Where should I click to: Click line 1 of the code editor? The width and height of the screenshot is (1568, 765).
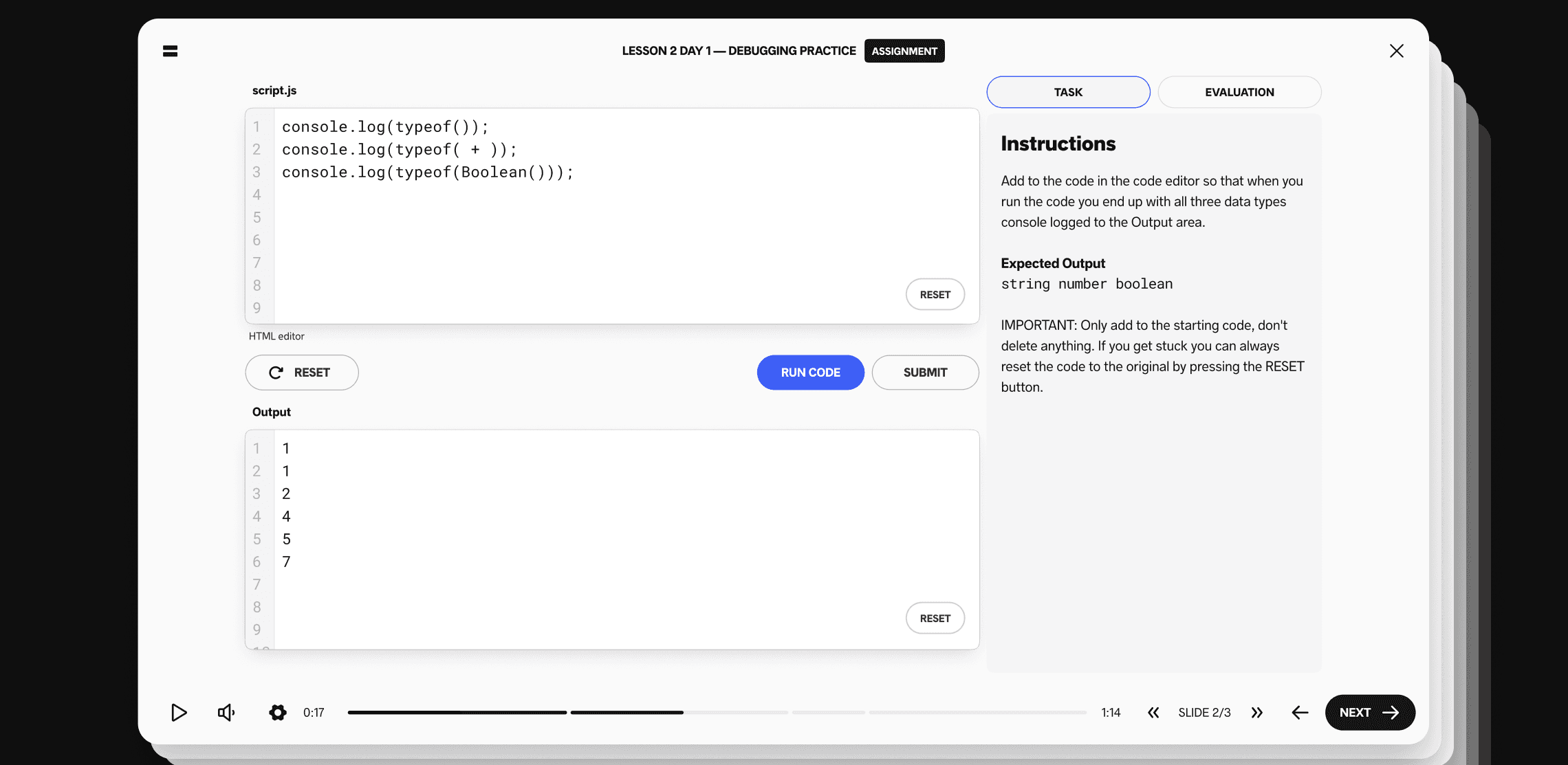tap(385, 126)
